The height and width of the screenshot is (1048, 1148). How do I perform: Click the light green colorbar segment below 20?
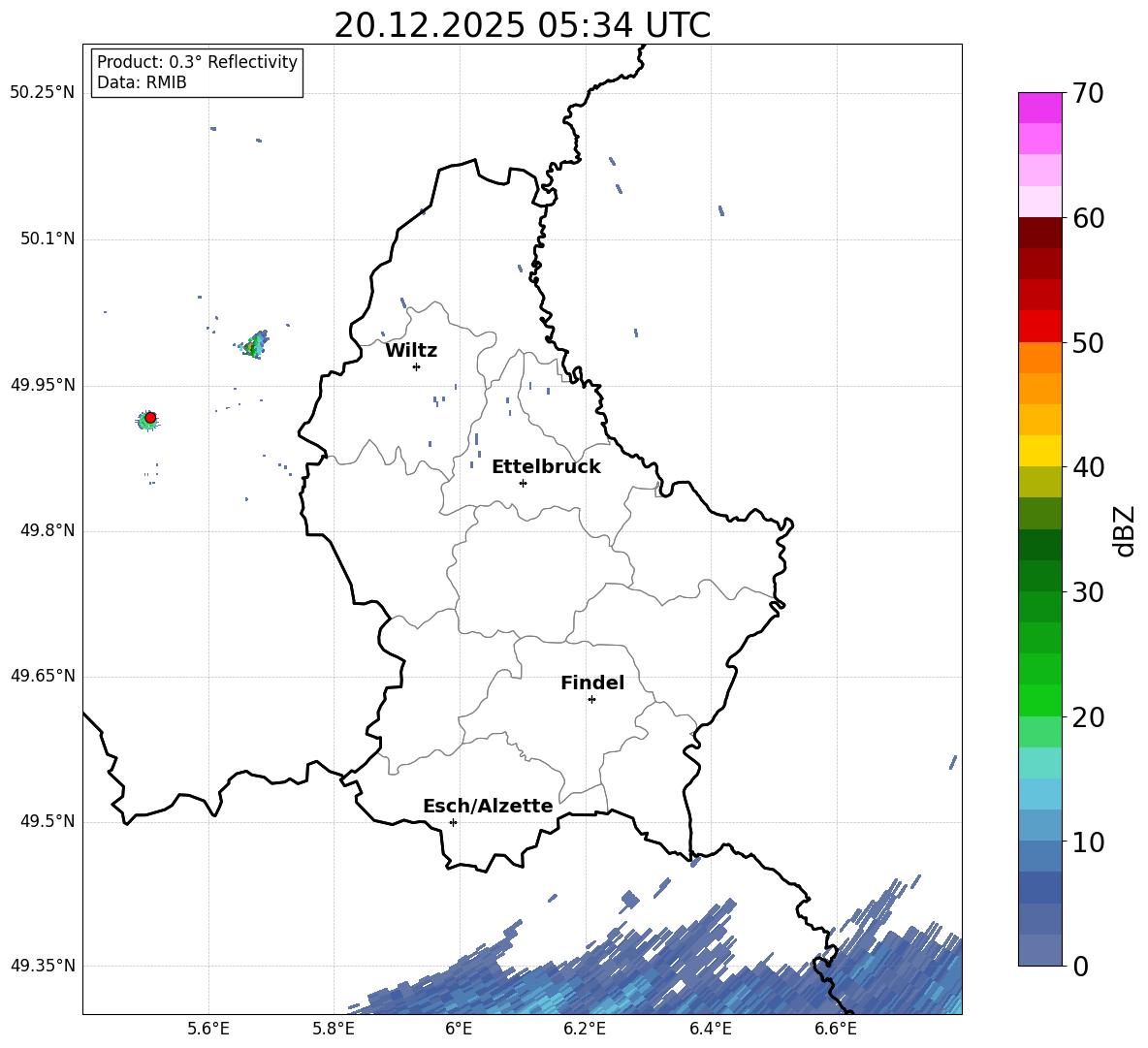click(1039, 731)
